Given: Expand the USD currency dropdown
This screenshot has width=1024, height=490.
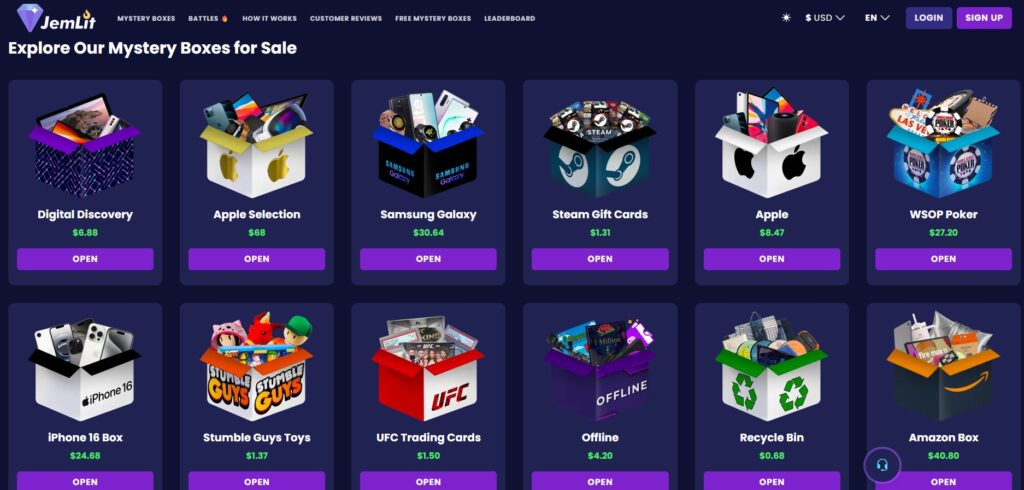Looking at the screenshot, I should (x=825, y=18).
